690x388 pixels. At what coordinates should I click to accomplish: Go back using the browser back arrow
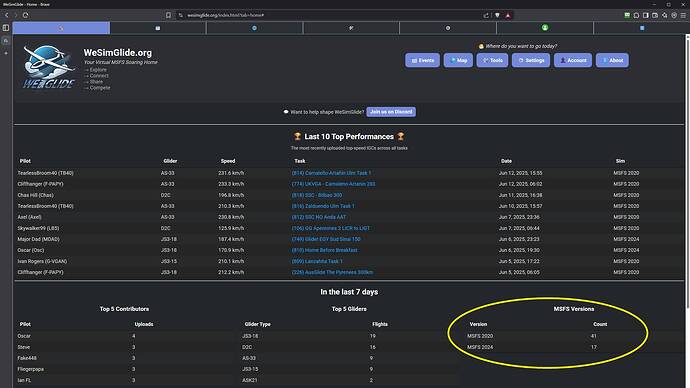tap(7, 15)
